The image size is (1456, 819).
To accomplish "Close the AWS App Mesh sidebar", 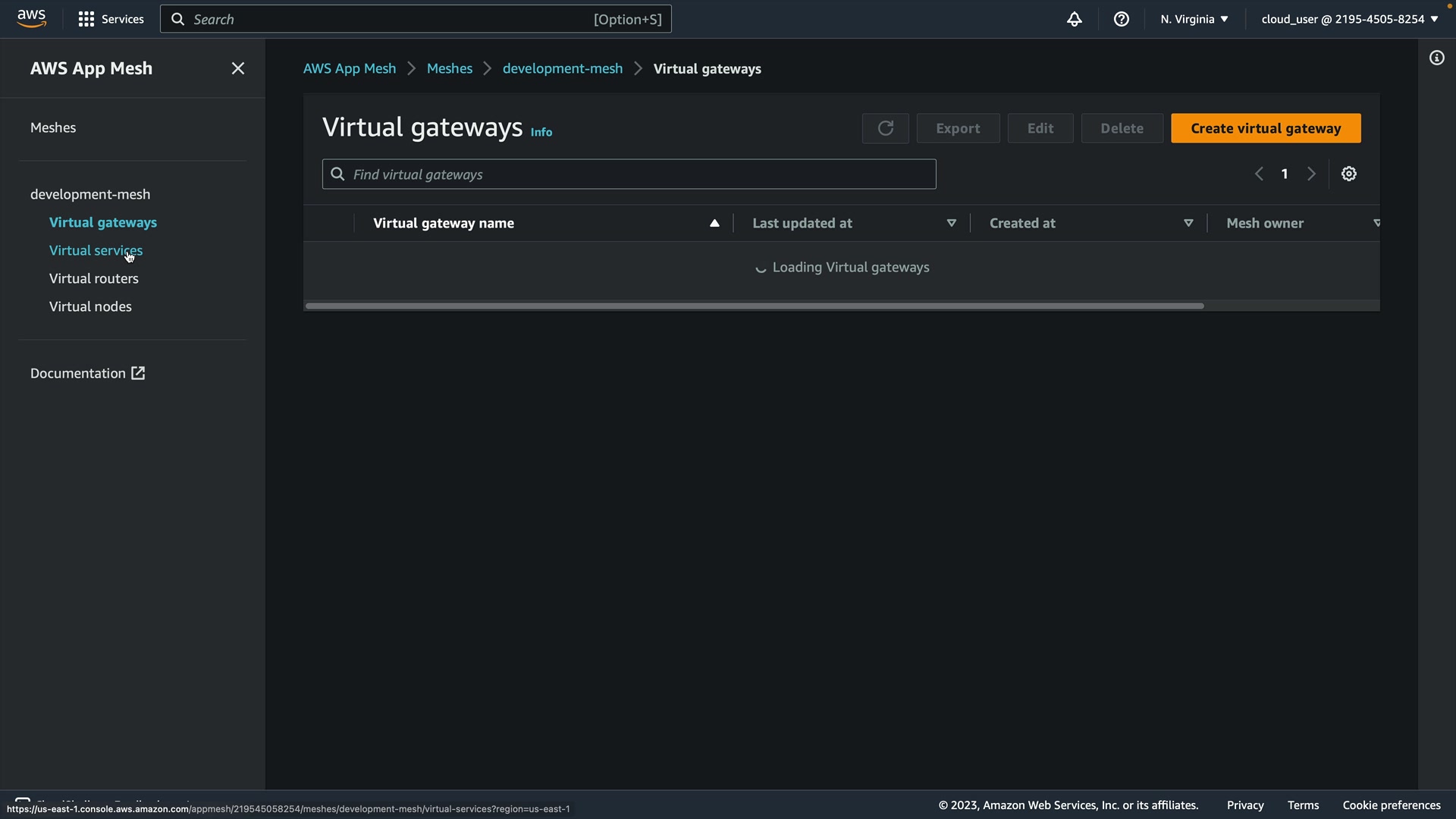I will point(237,68).
